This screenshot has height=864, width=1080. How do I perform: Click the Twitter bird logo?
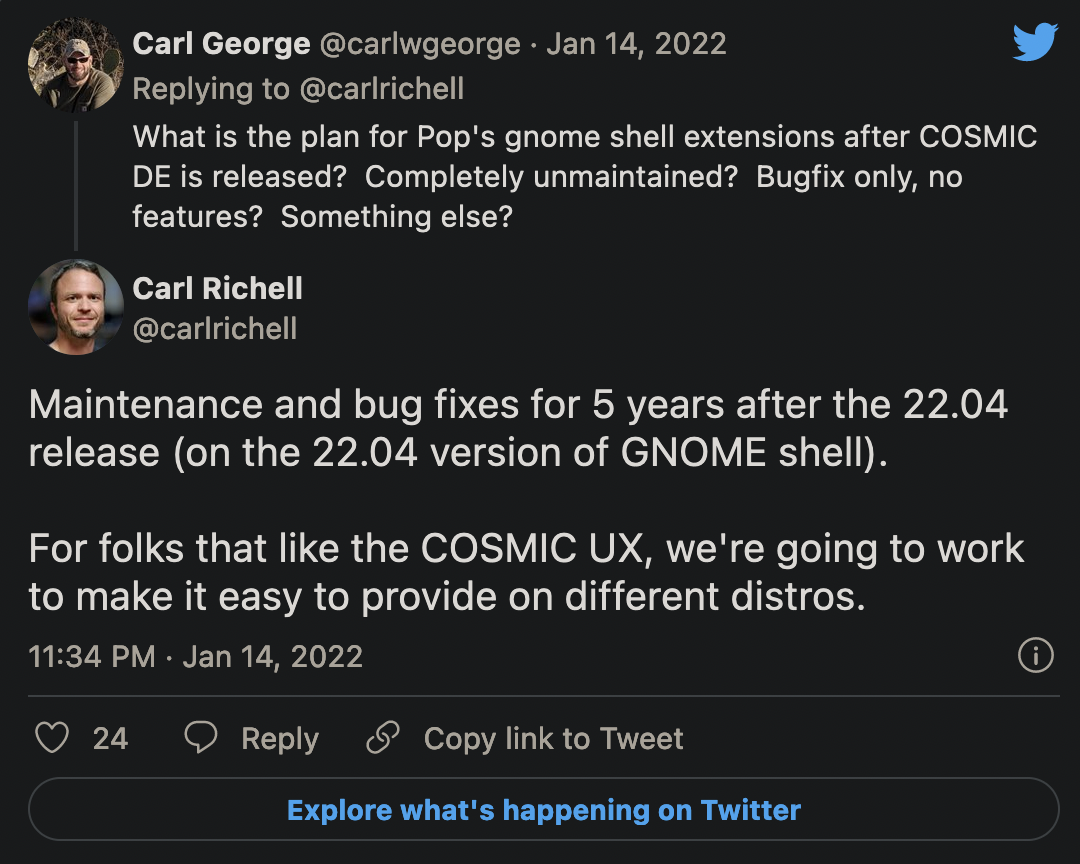click(1034, 43)
